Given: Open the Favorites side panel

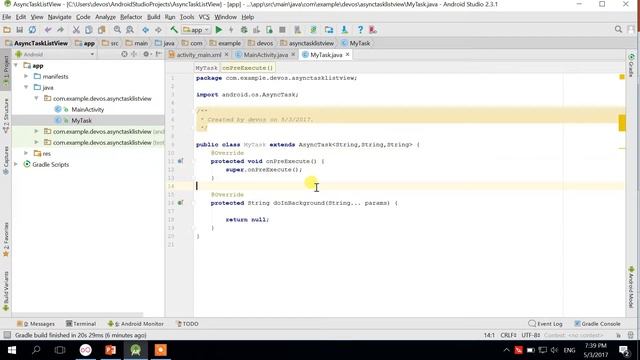Looking at the screenshot, I should [x=6, y=240].
